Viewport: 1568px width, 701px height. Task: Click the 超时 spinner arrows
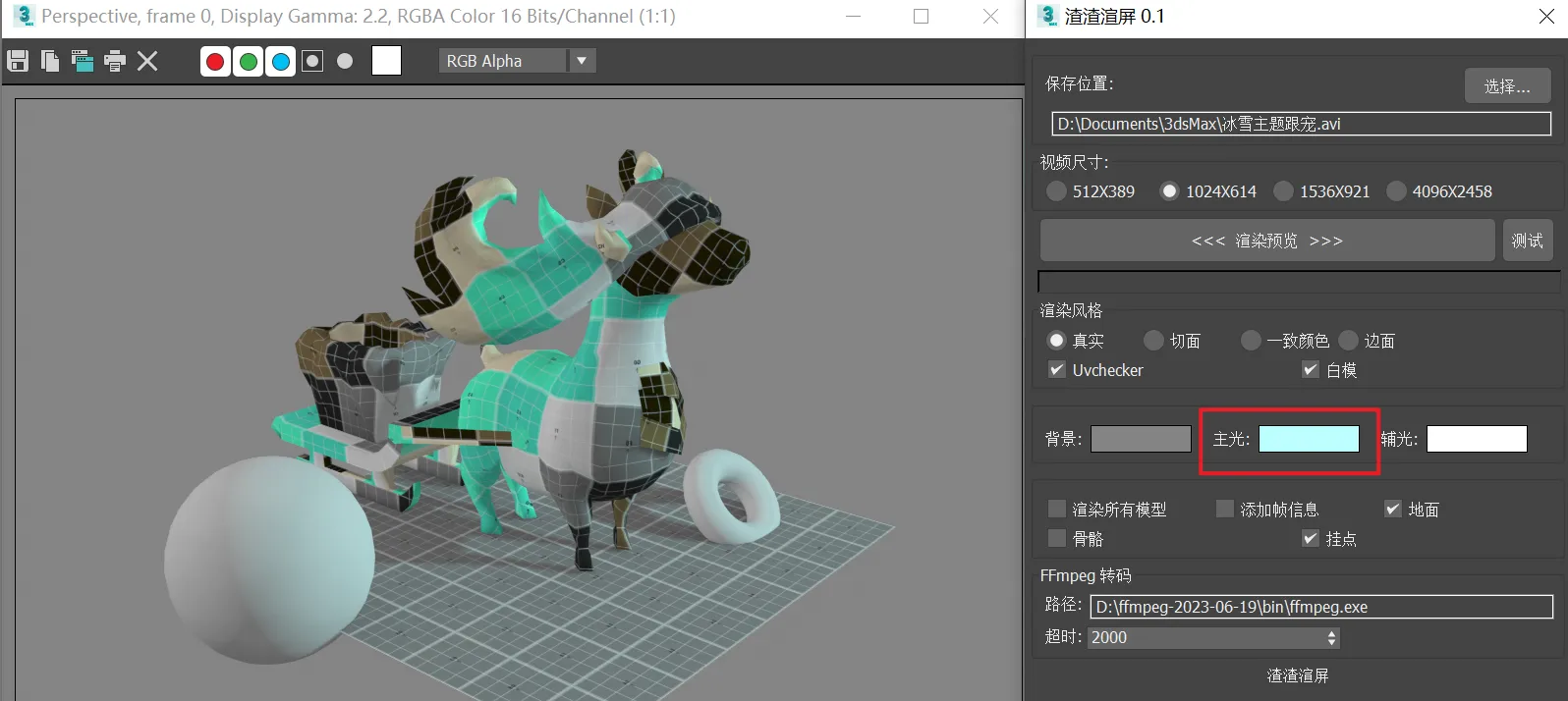[1332, 637]
